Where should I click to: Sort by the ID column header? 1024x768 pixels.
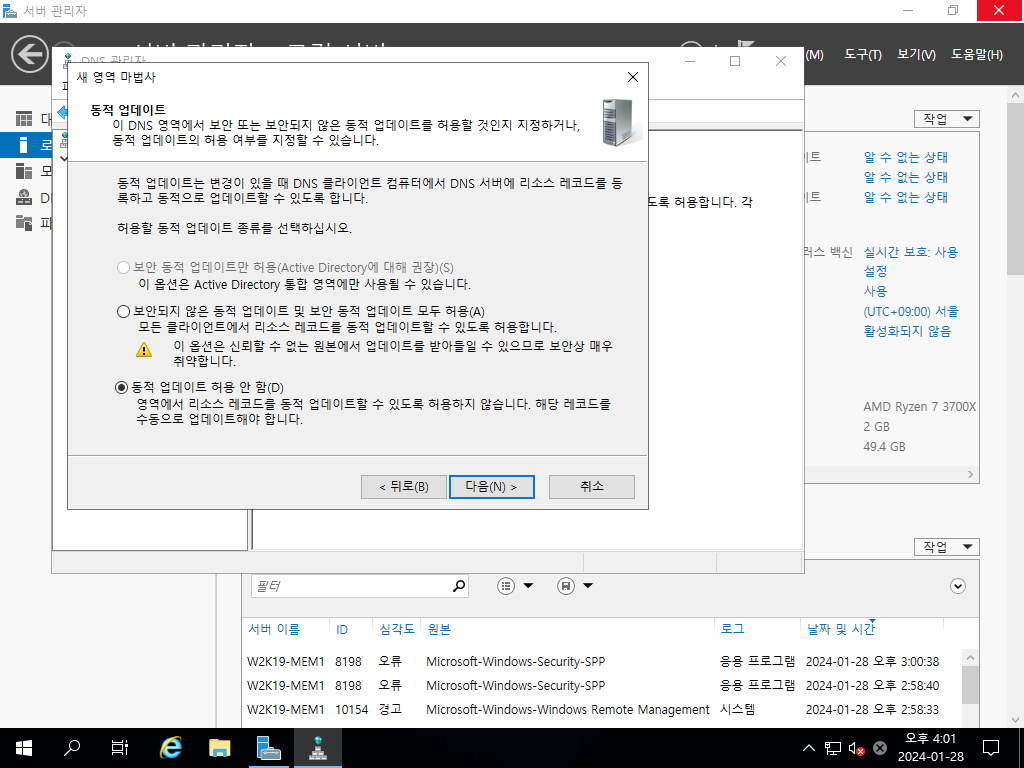click(342, 630)
